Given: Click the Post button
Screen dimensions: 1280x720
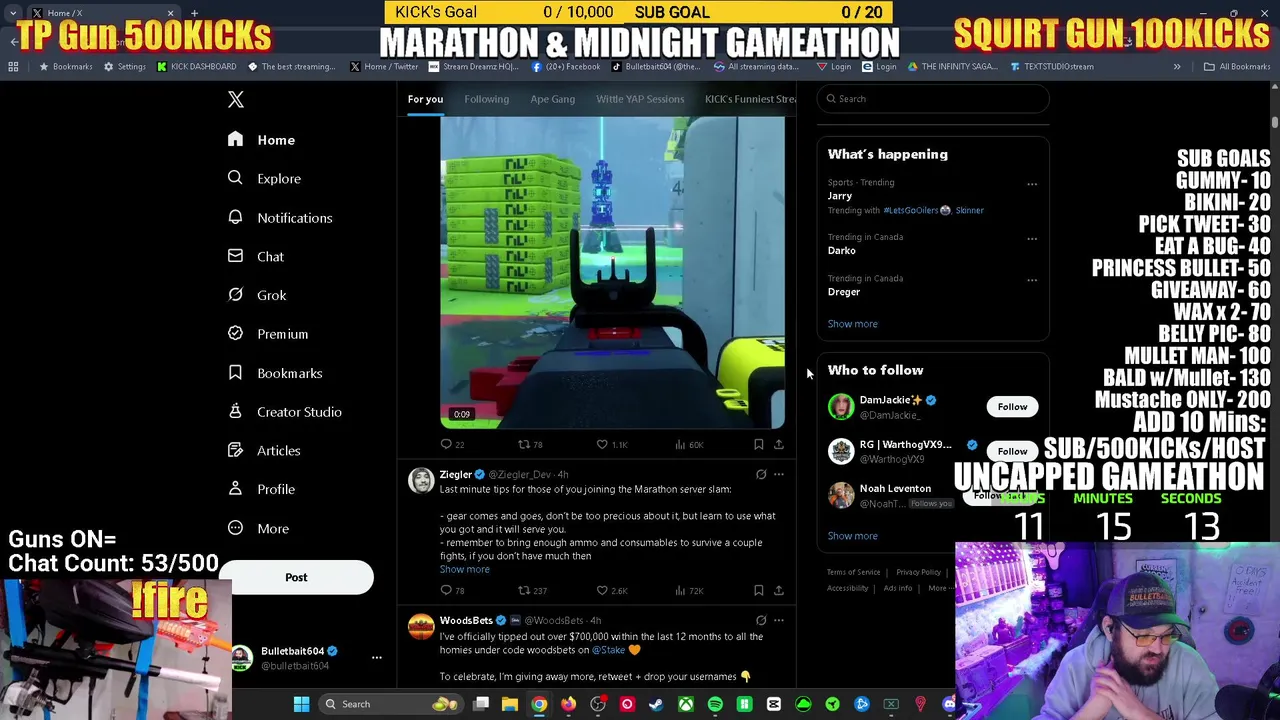Looking at the screenshot, I should pos(296,577).
